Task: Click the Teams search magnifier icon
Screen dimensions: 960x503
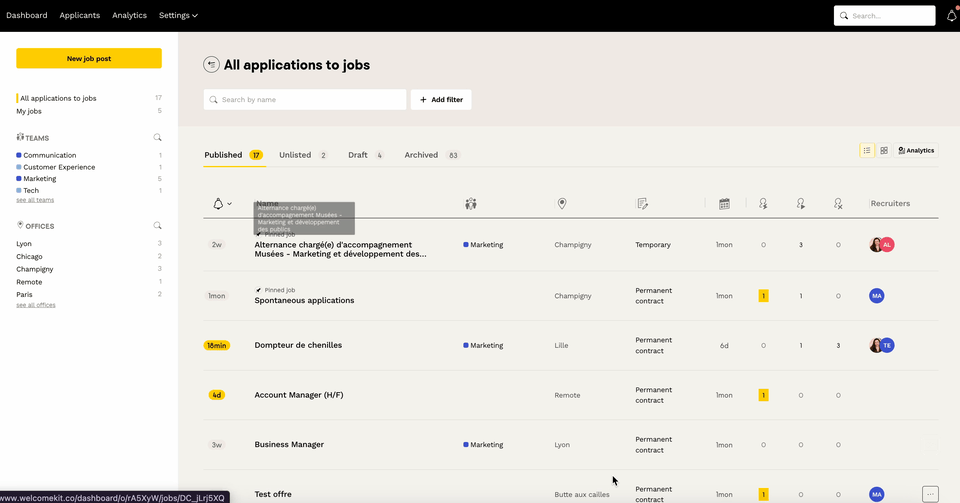Action: click(x=157, y=138)
